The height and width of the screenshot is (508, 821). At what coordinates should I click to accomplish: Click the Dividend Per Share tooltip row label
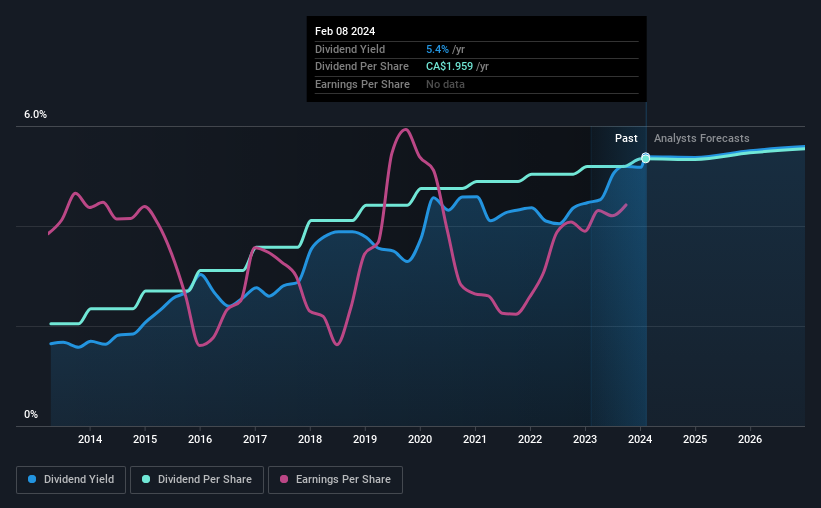362,67
